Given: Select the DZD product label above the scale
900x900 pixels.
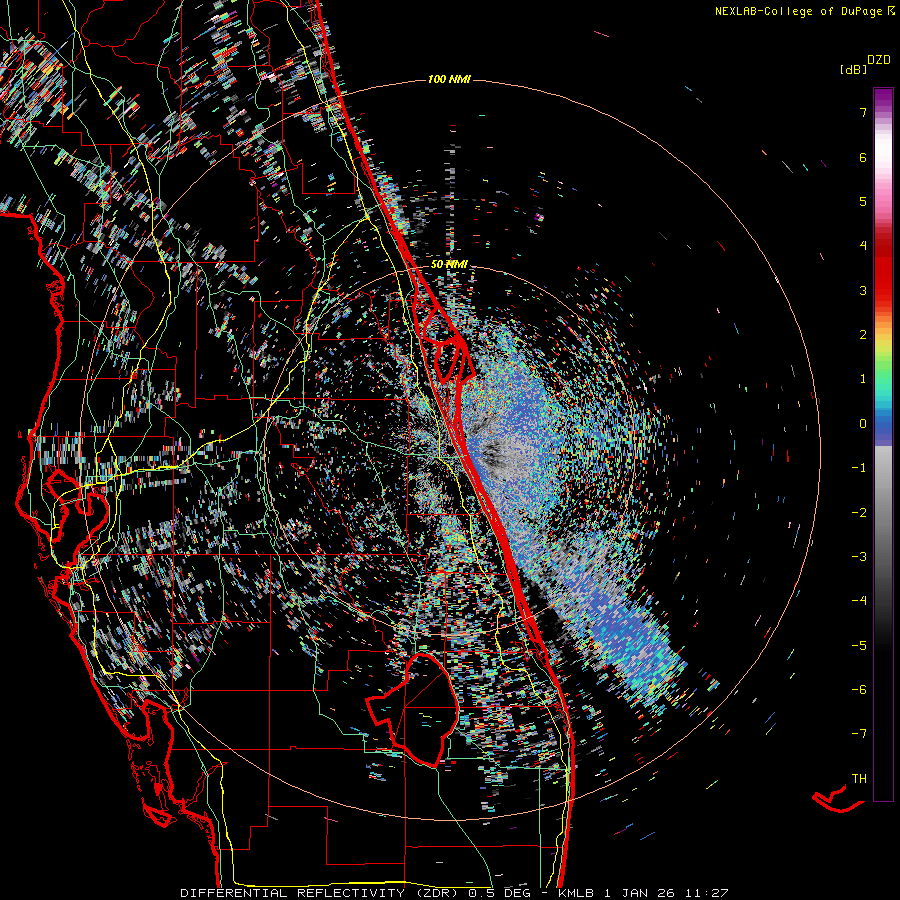Looking at the screenshot, I should tap(879, 60).
